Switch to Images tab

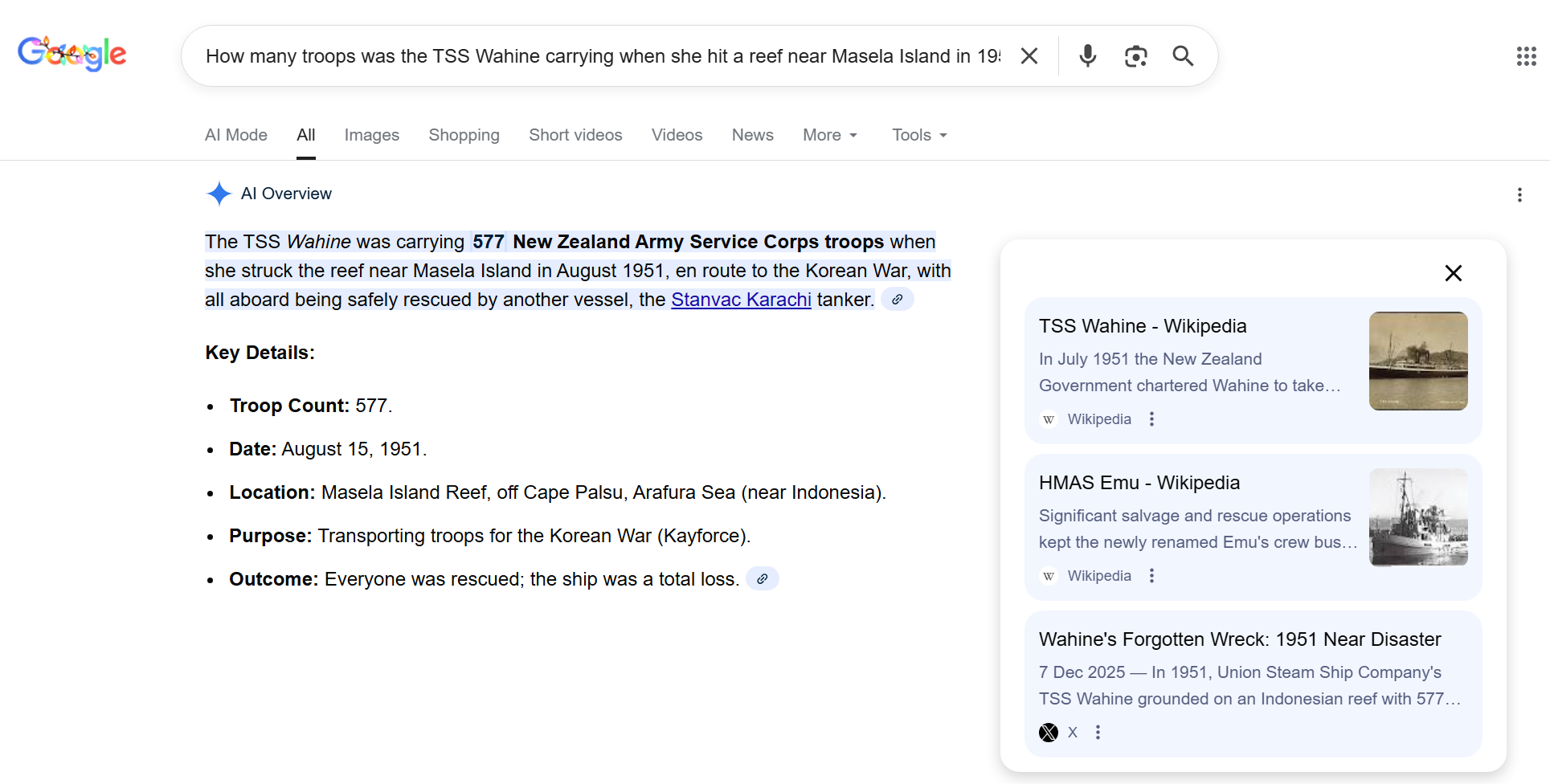(x=372, y=135)
